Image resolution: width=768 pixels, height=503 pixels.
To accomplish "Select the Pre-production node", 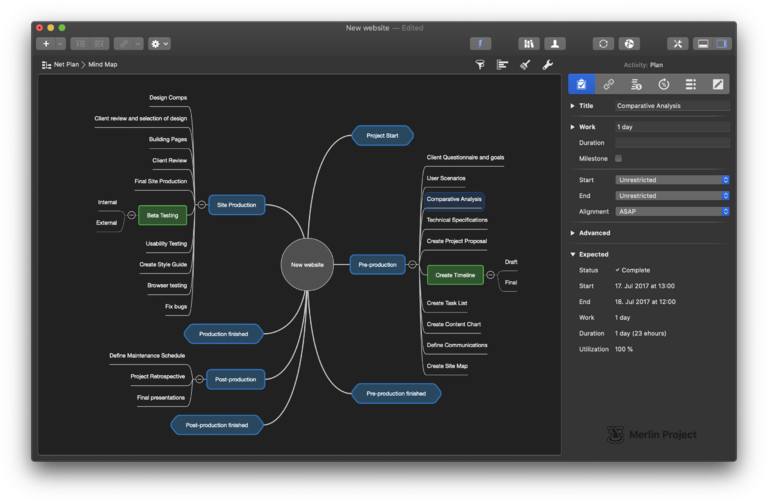I will [x=378, y=264].
